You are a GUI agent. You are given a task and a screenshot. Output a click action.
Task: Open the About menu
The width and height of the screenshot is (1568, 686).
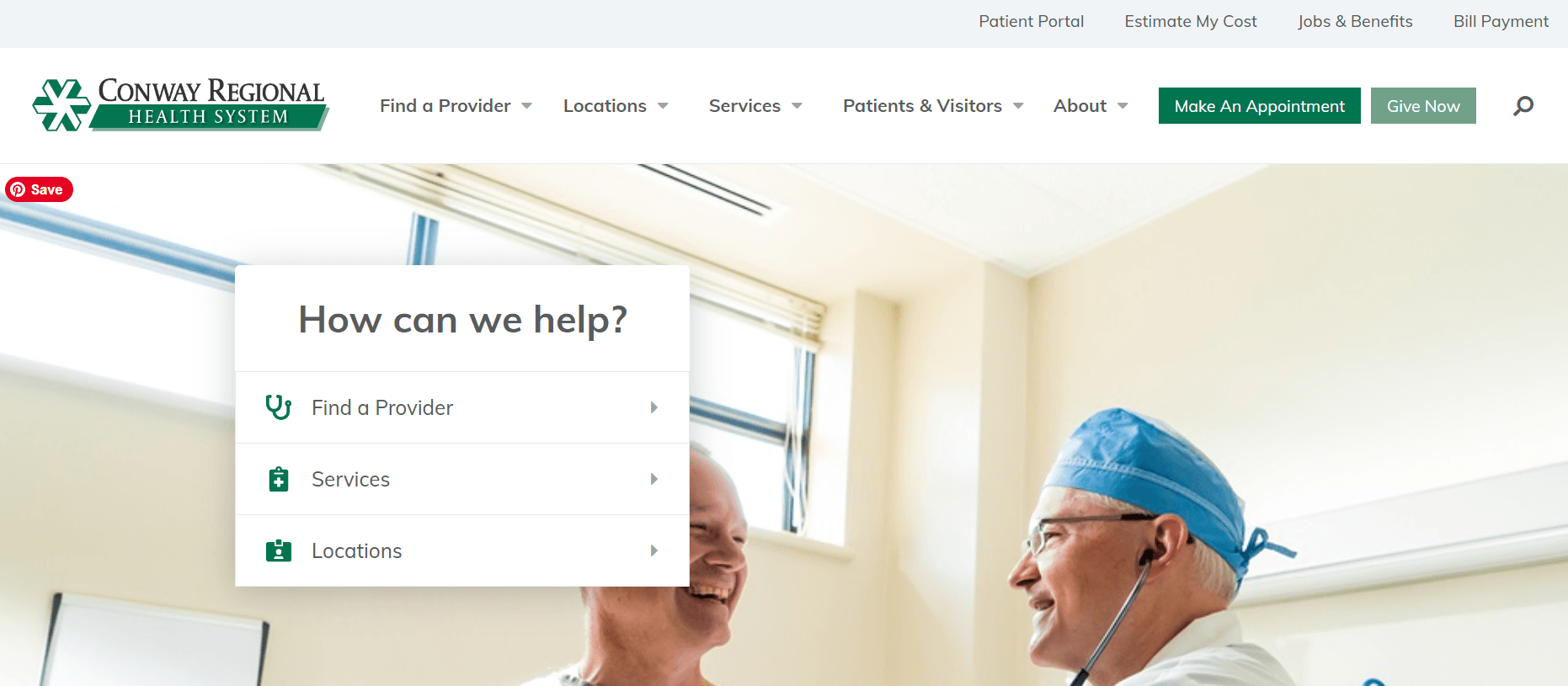(x=1091, y=106)
